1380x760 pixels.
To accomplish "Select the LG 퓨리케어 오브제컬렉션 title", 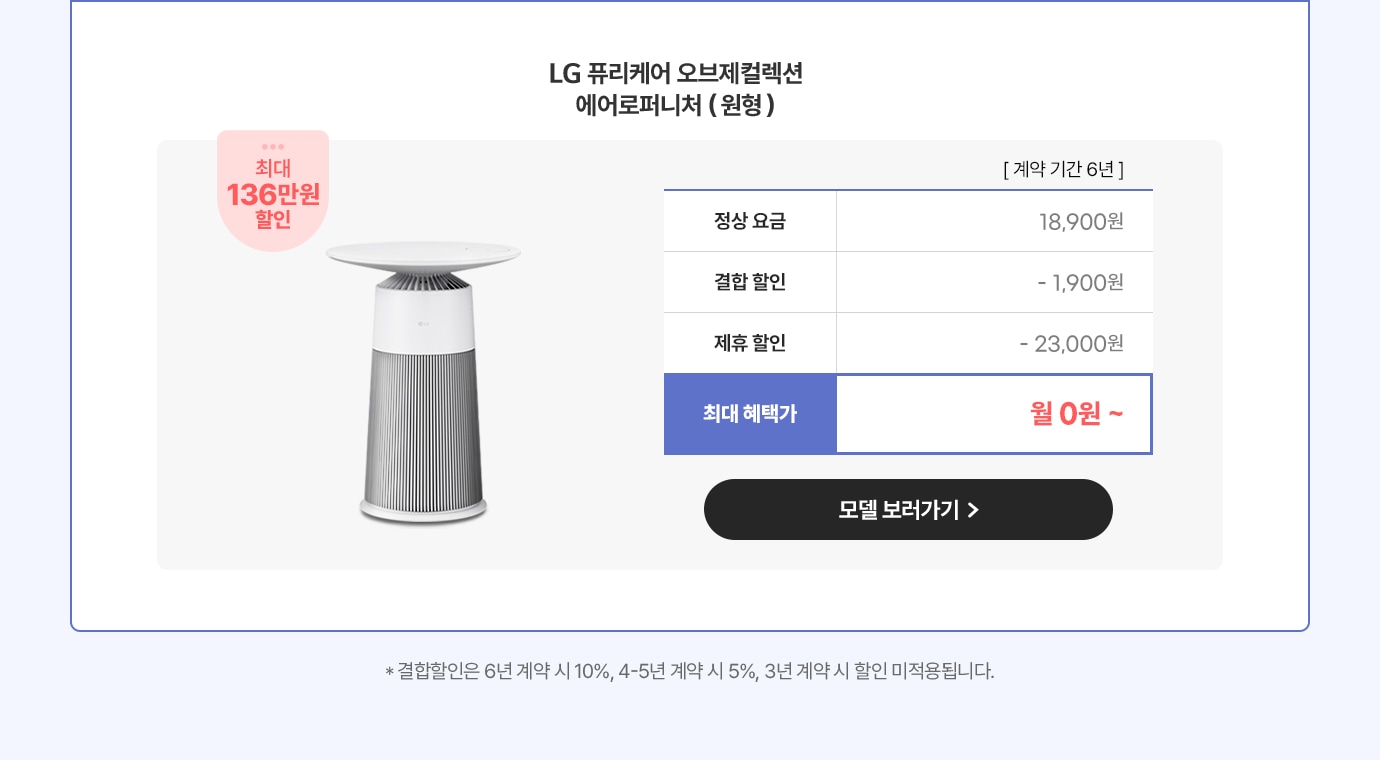I will 676,73.
